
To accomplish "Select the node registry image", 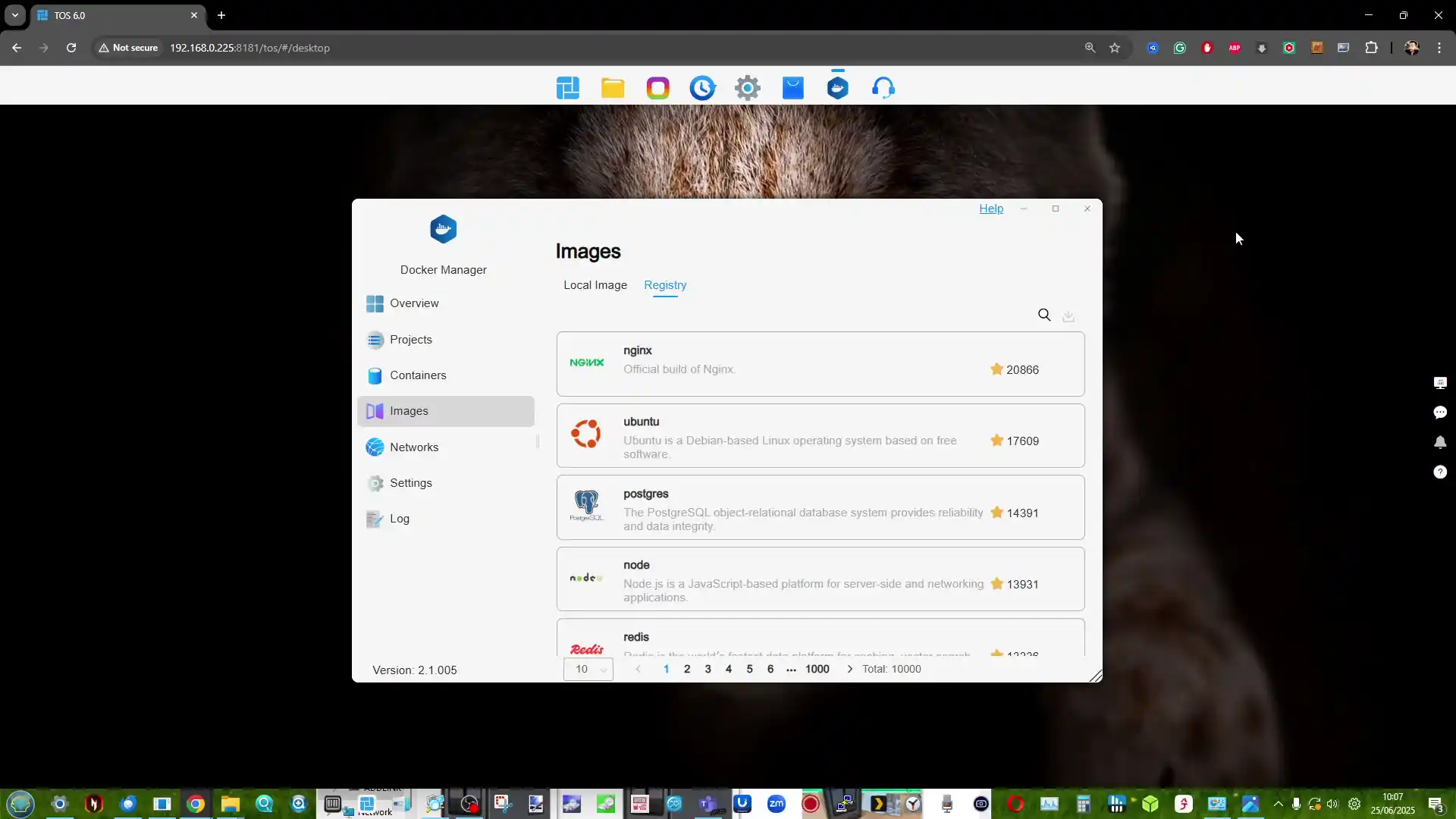I will 821,579.
